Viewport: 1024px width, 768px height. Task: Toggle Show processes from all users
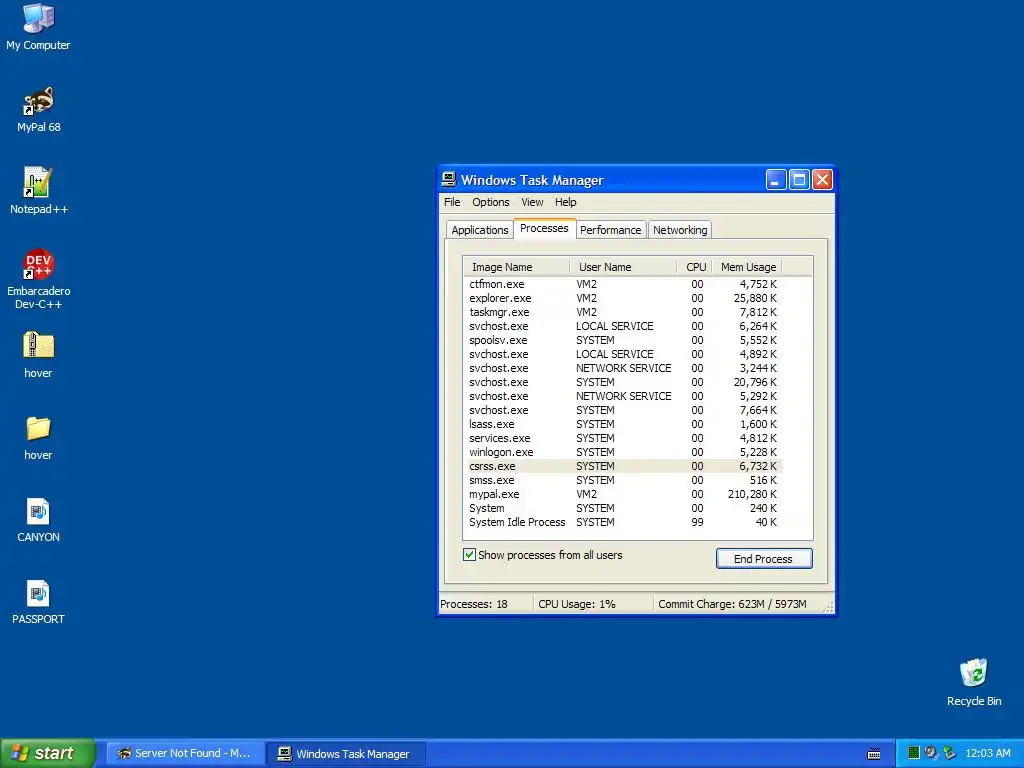tap(469, 555)
